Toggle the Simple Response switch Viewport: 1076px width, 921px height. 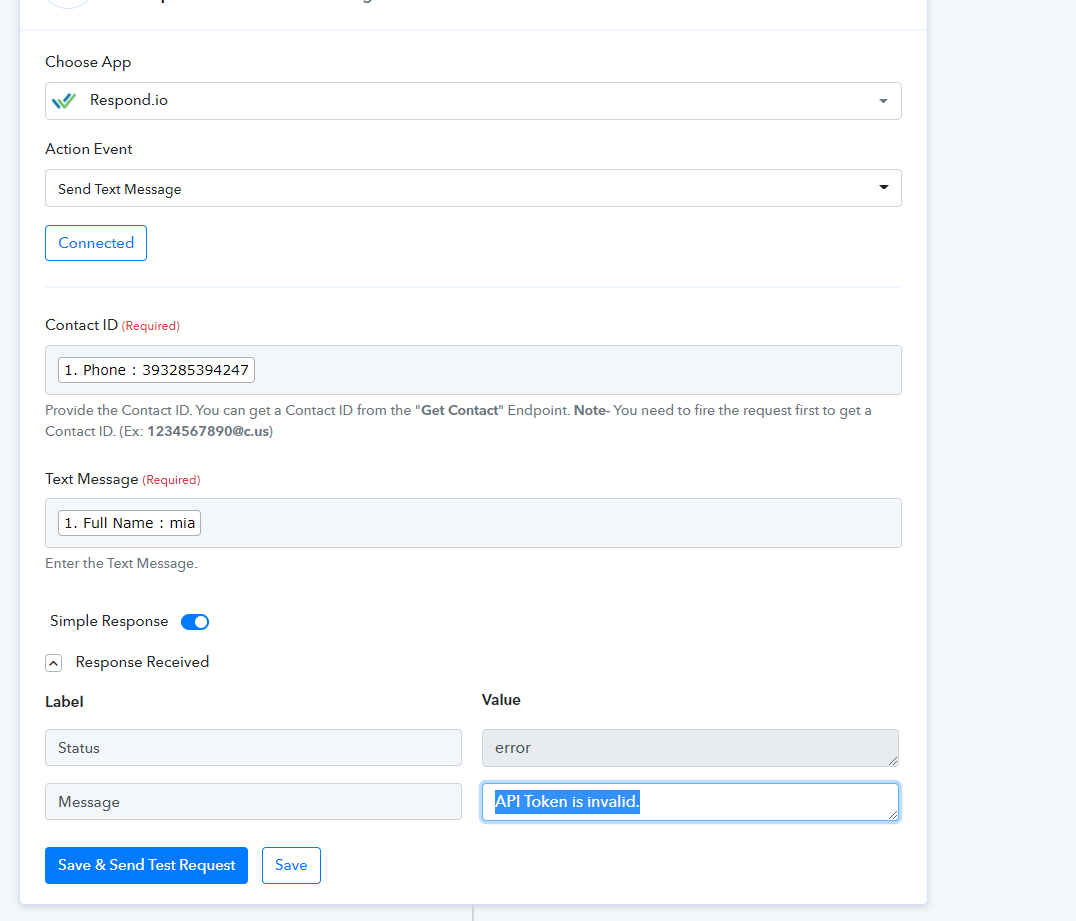[x=195, y=622]
